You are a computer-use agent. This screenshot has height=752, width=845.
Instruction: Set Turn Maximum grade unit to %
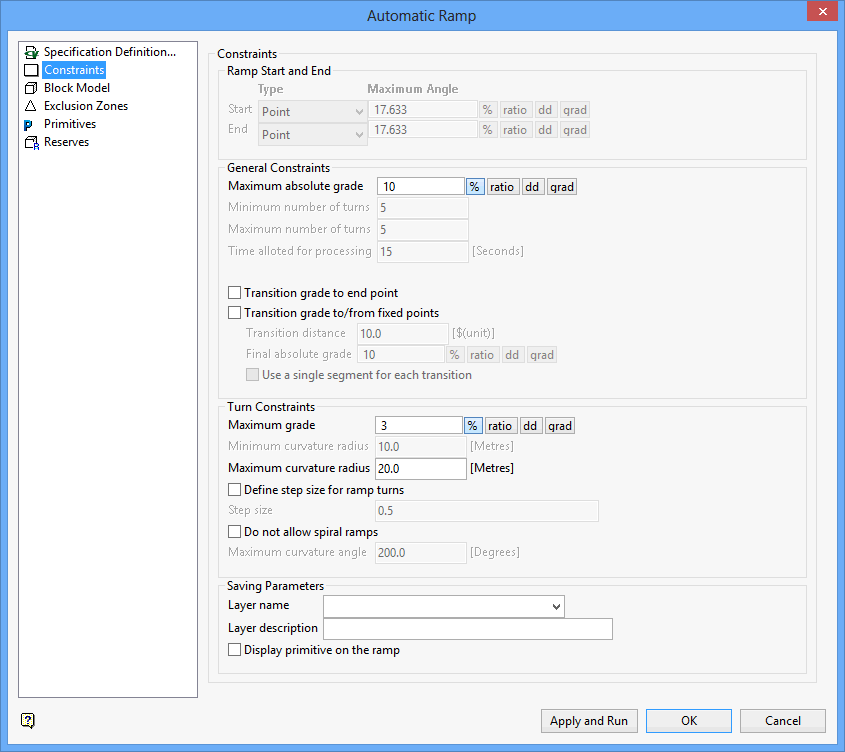(473, 425)
